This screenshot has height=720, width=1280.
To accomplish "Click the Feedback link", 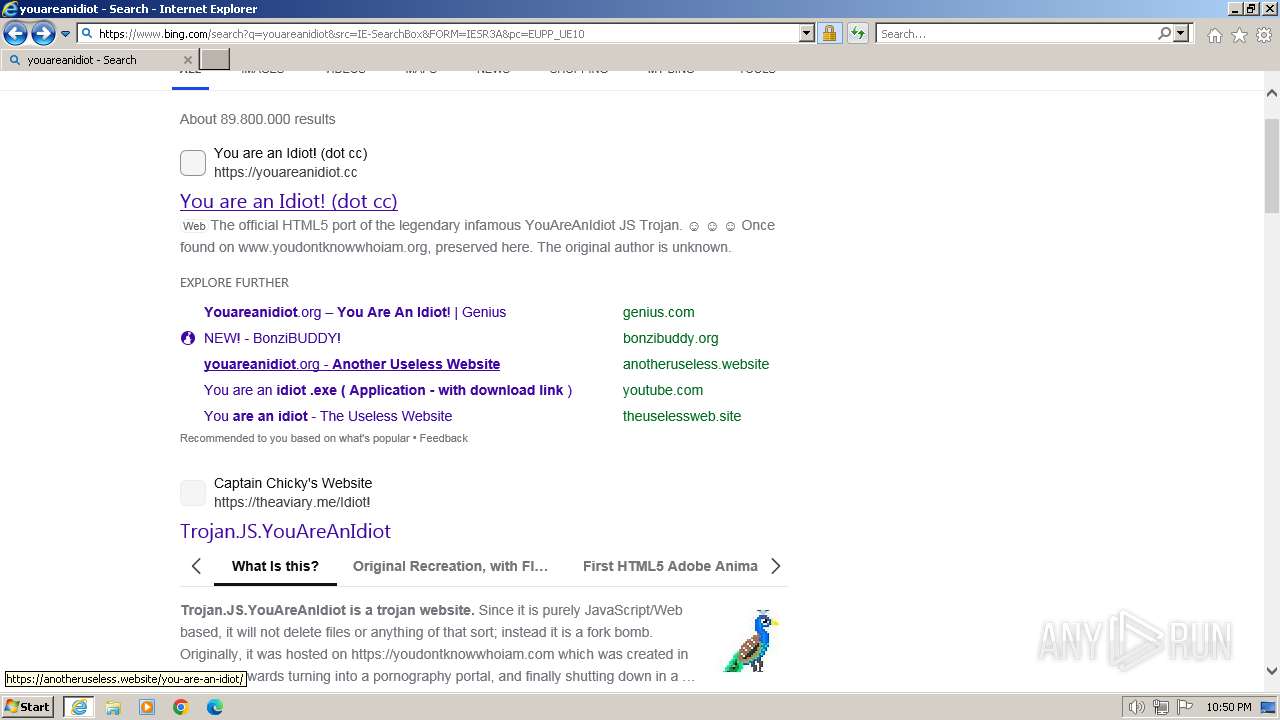I will click(444, 438).
